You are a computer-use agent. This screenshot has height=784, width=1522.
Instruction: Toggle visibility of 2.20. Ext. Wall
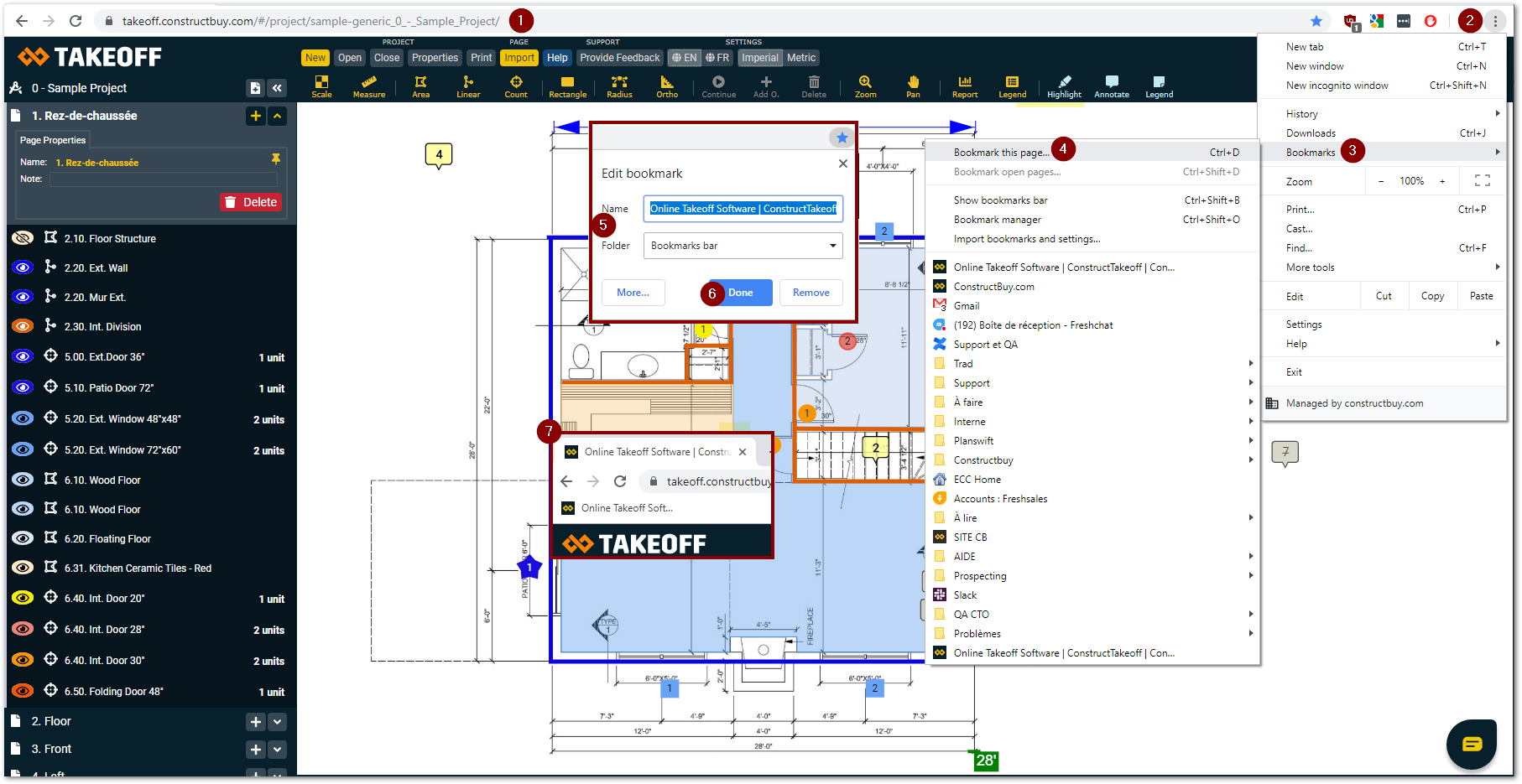coord(23,267)
